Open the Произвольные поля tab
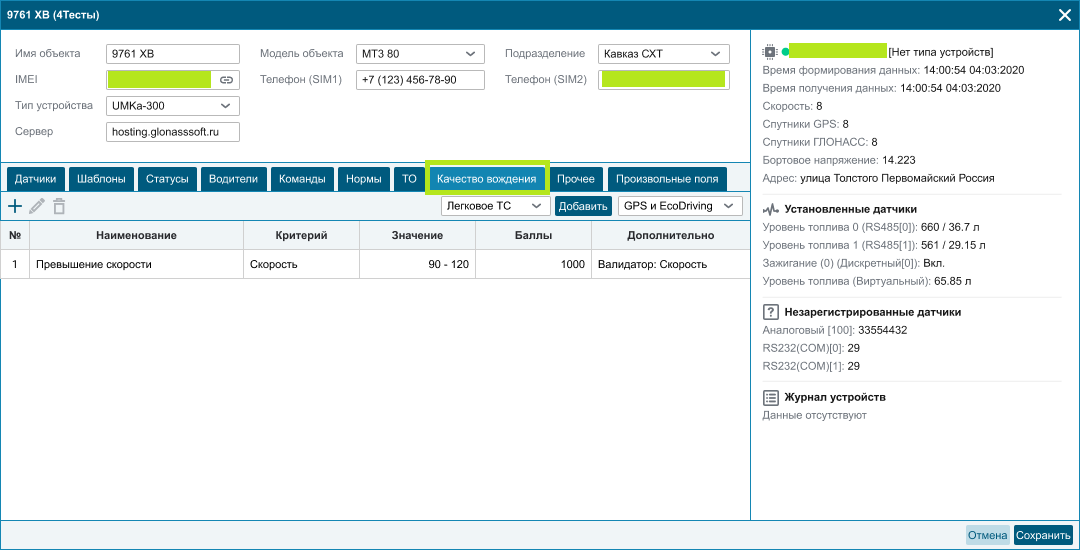This screenshot has width=1080, height=550. coord(667,179)
